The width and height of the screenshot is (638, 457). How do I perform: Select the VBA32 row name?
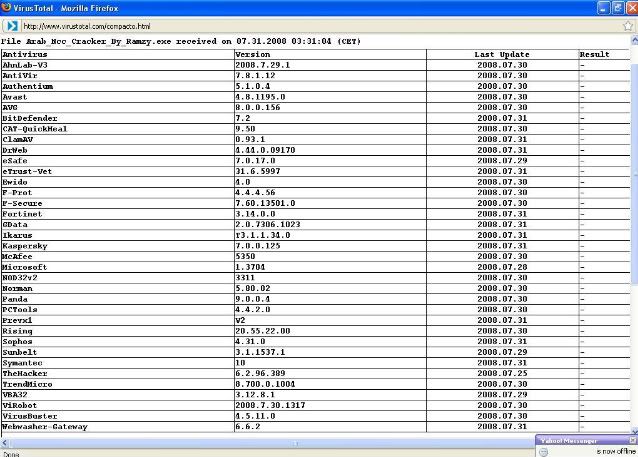pyautogui.click(x=15, y=395)
